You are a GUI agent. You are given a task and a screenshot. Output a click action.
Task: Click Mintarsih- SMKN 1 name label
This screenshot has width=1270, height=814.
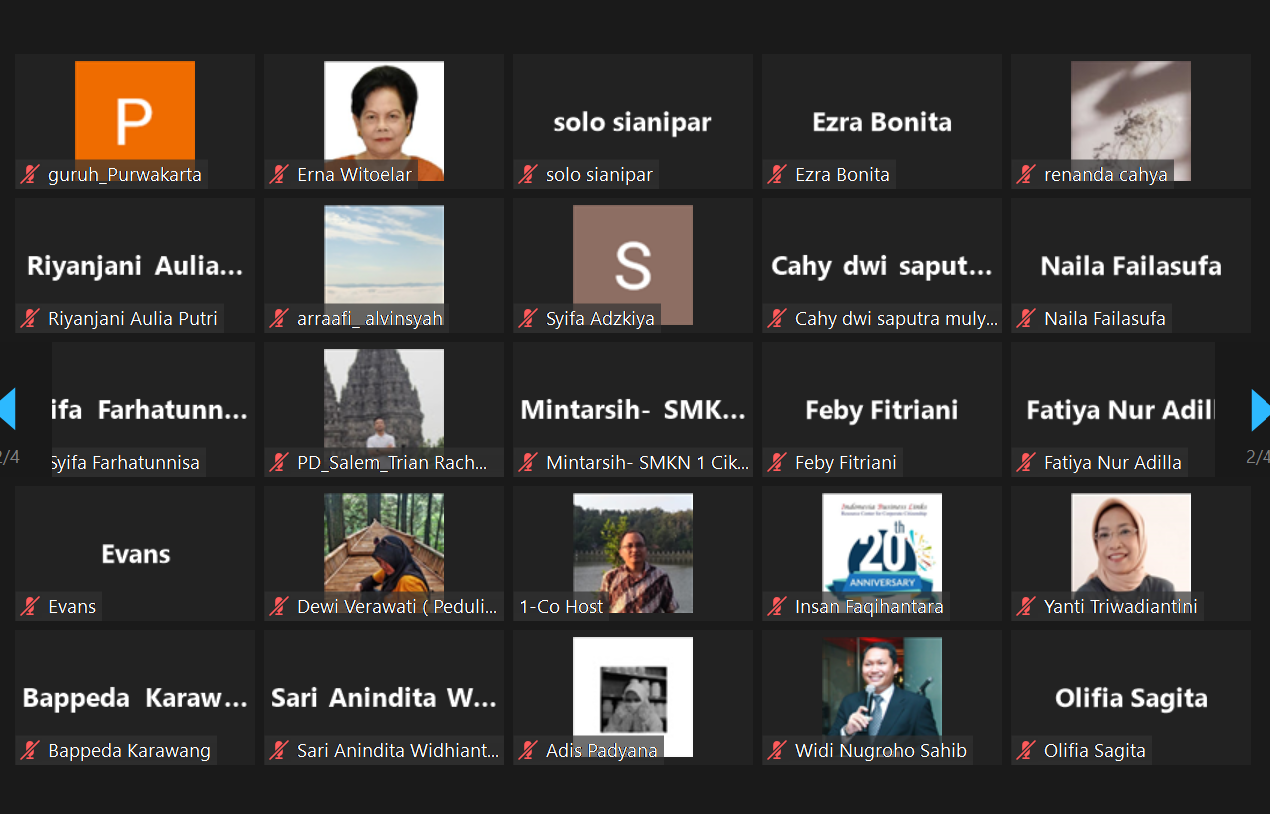[648, 463]
